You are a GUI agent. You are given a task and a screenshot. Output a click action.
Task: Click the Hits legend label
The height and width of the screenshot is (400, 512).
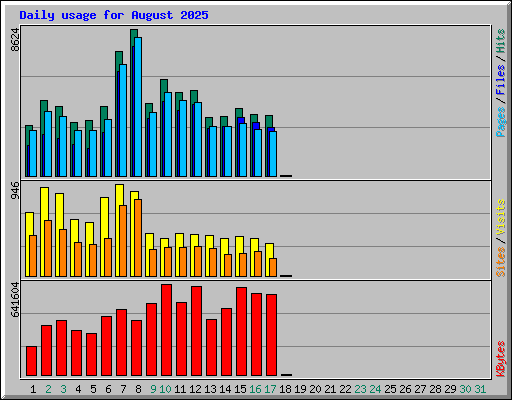(500, 41)
